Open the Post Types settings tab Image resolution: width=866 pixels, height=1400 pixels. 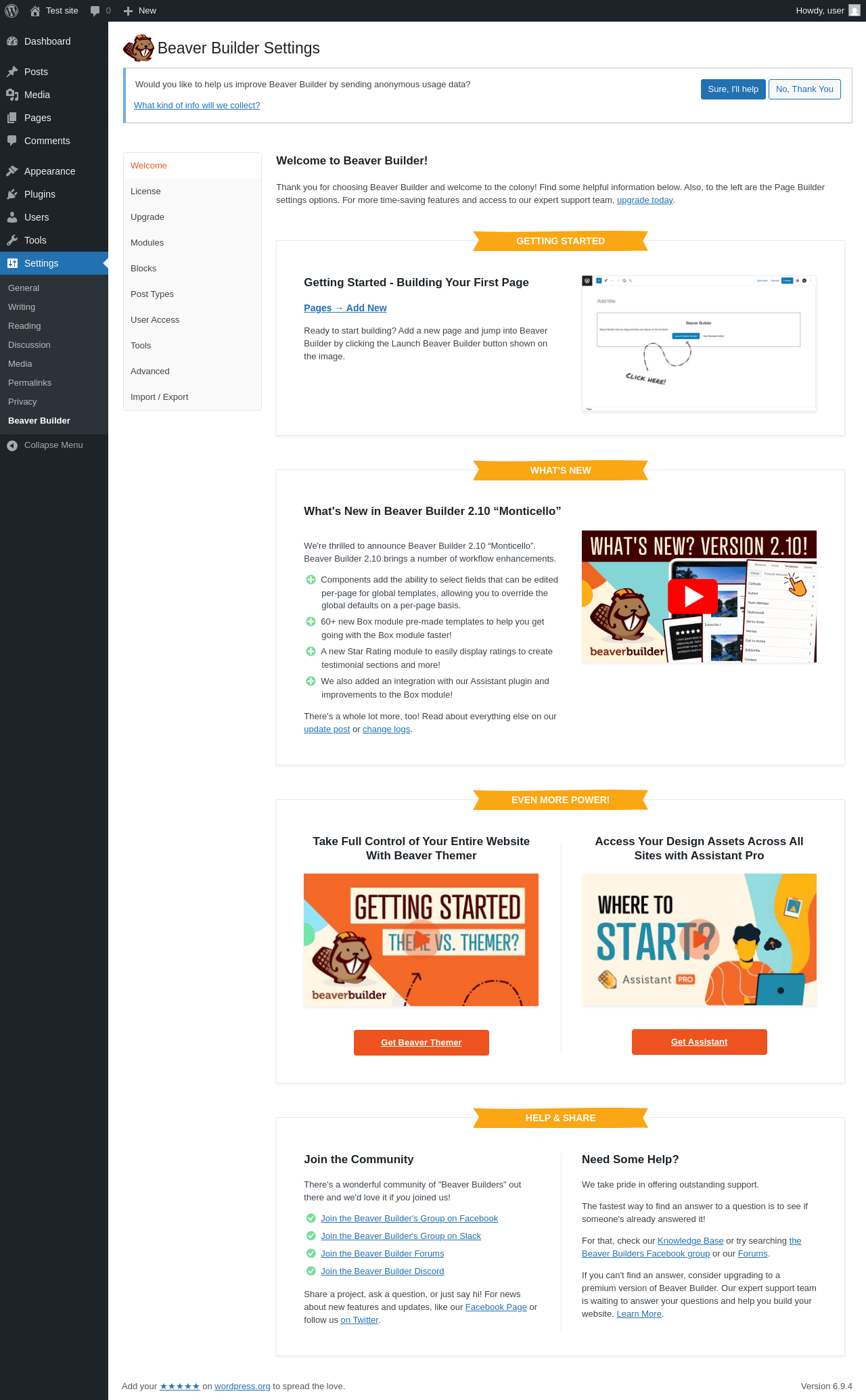click(x=192, y=294)
